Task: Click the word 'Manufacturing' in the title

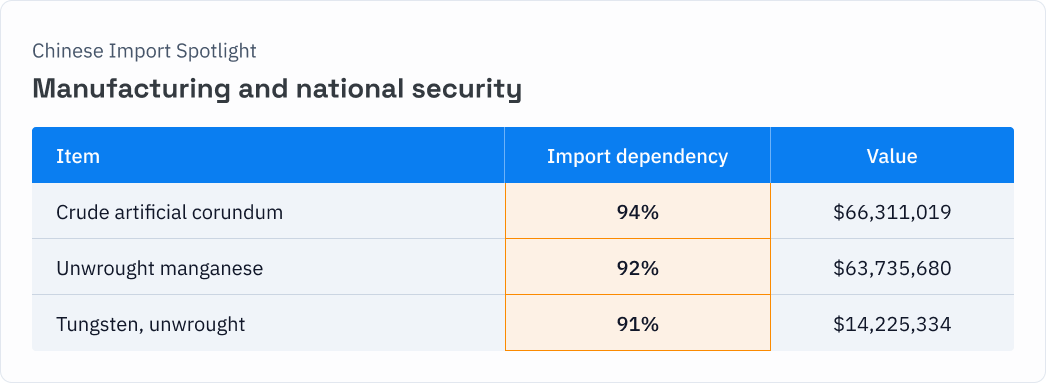Action: (131, 87)
